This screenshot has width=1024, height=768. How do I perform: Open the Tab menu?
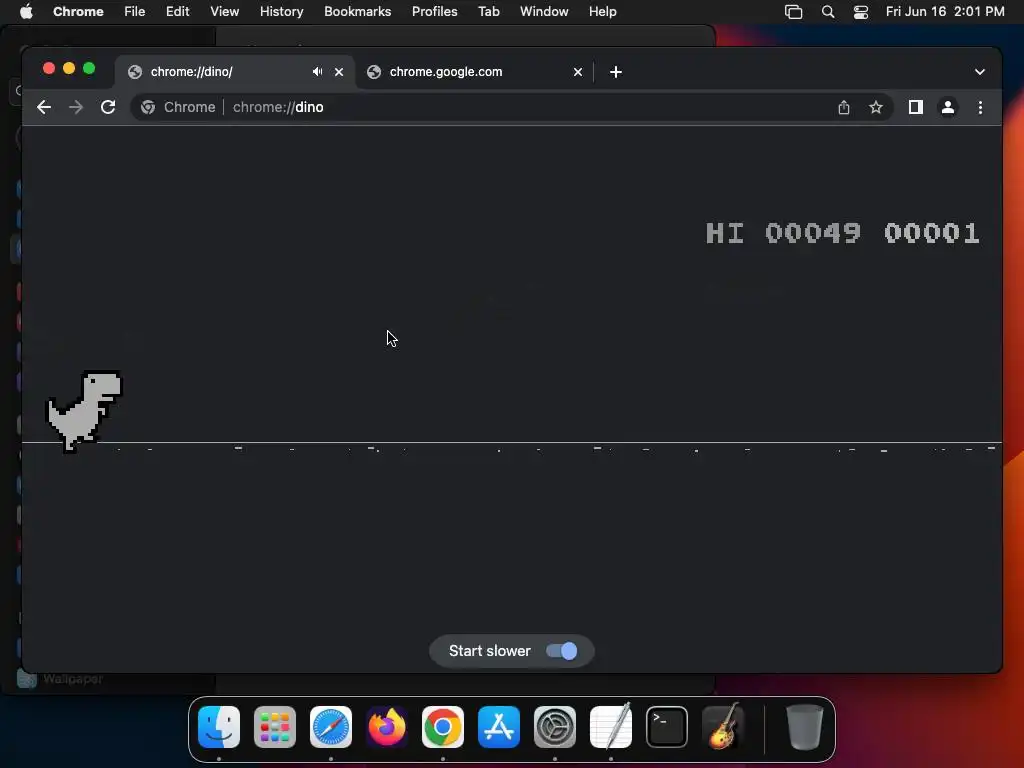coord(488,12)
